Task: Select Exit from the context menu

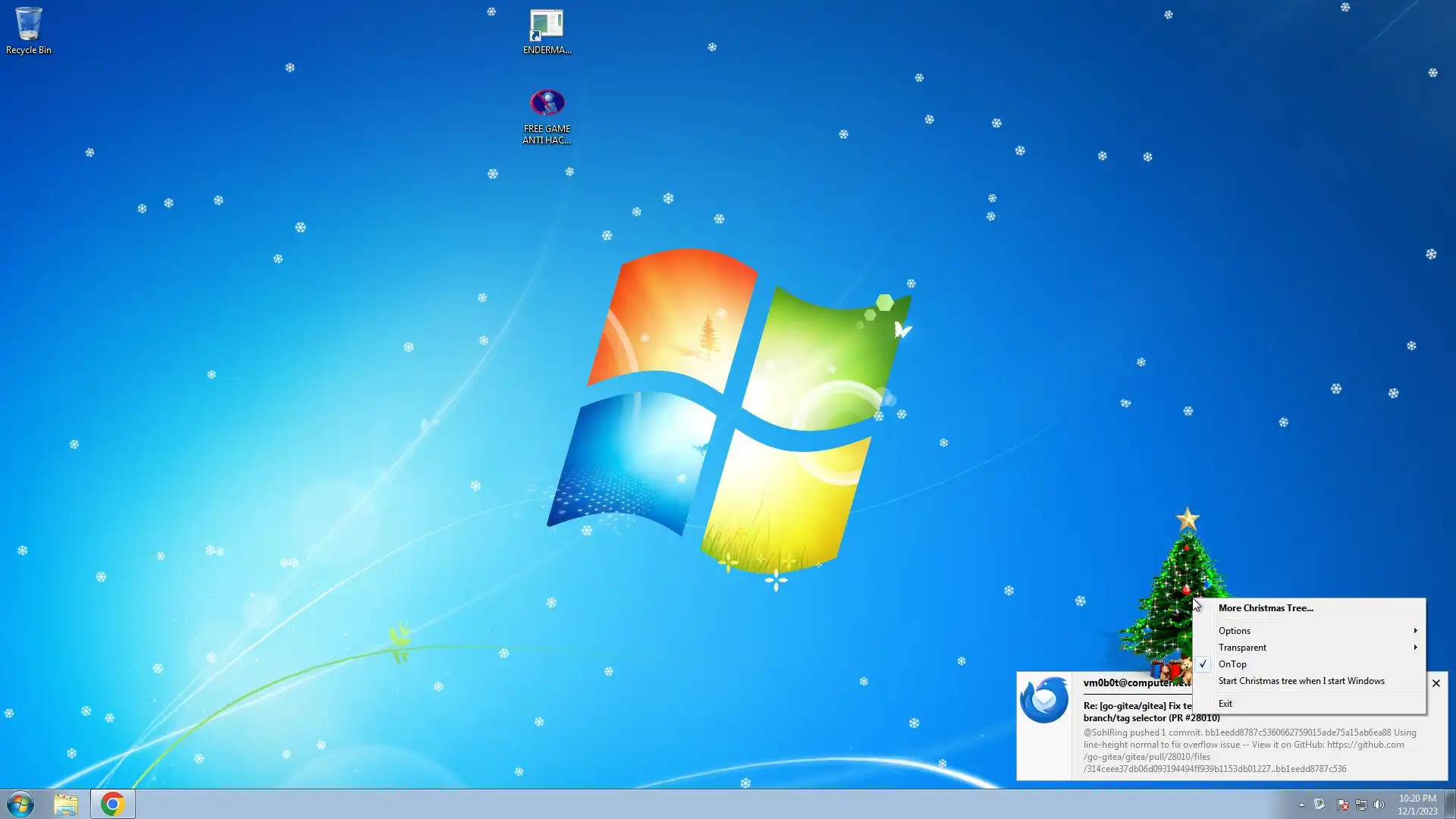Action: (x=1225, y=704)
